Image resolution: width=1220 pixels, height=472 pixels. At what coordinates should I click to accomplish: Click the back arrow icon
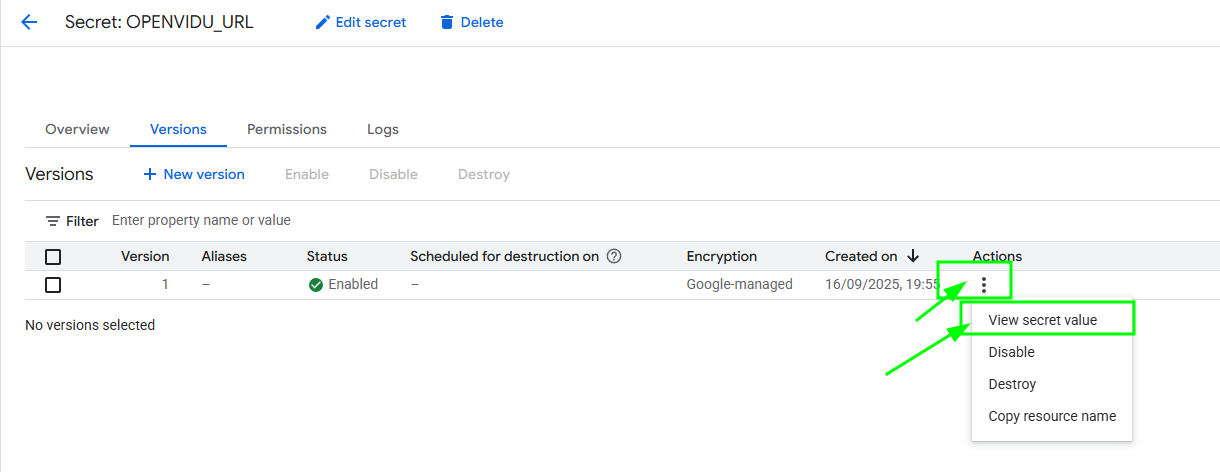29,22
